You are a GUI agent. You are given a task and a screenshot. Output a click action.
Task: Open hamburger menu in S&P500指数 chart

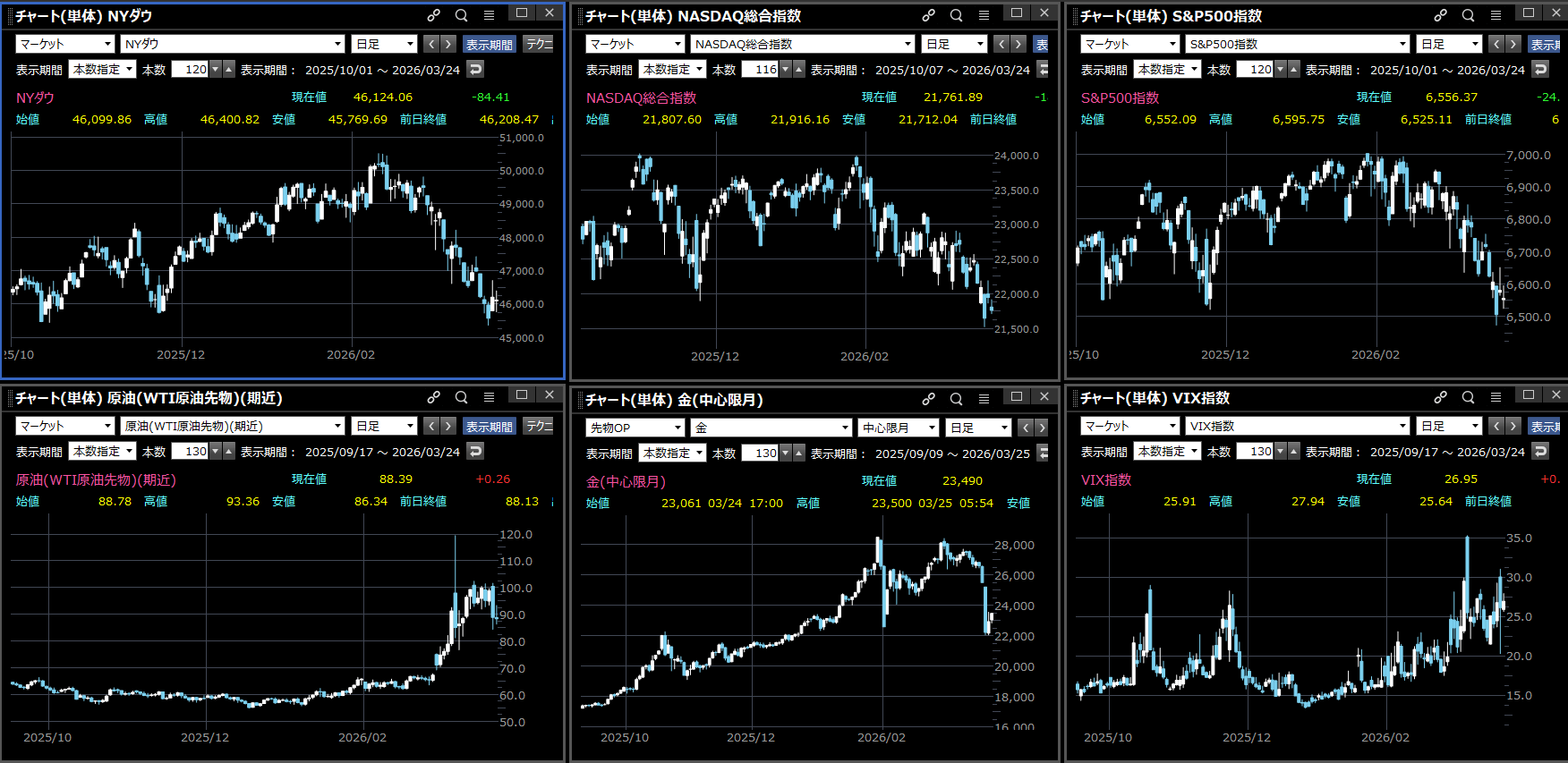(1496, 15)
